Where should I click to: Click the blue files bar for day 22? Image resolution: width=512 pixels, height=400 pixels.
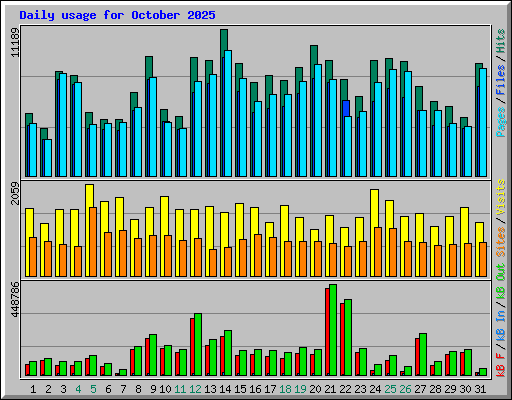(x=346, y=108)
